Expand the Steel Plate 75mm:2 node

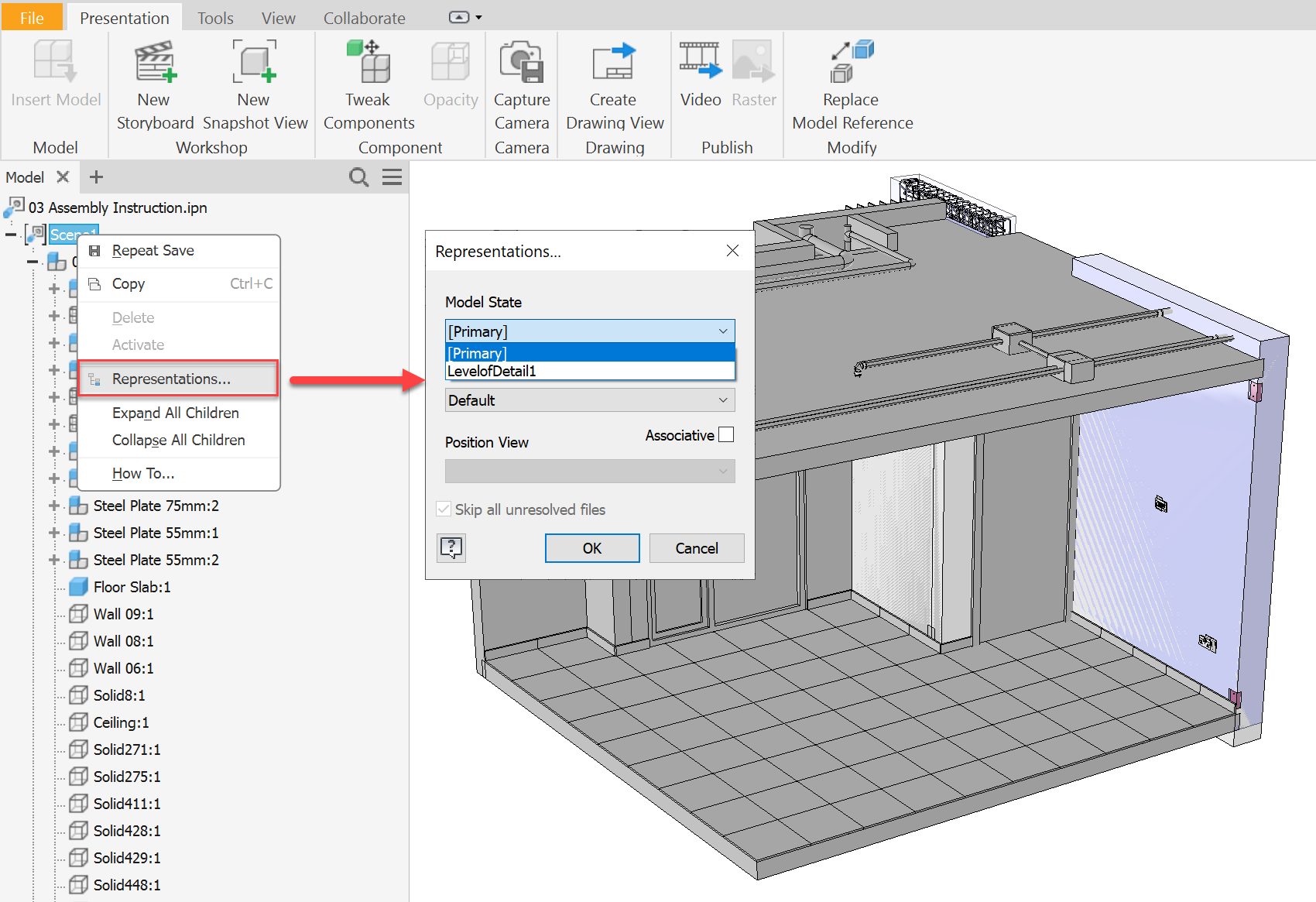tap(53, 506)
